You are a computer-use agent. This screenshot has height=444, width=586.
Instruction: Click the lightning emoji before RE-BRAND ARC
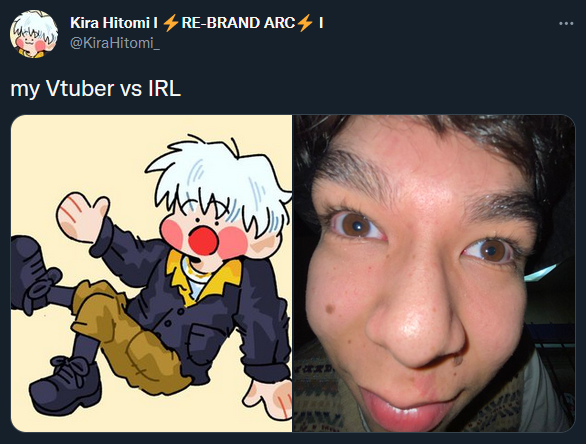click(171, 23)
